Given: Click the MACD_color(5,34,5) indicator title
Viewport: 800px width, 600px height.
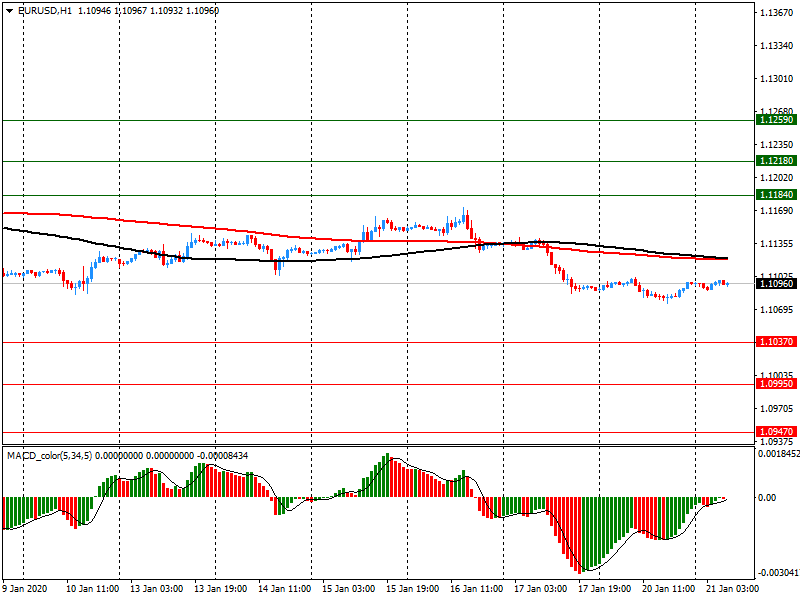Looking at the screenshot, I should click(x=49, y=456).
